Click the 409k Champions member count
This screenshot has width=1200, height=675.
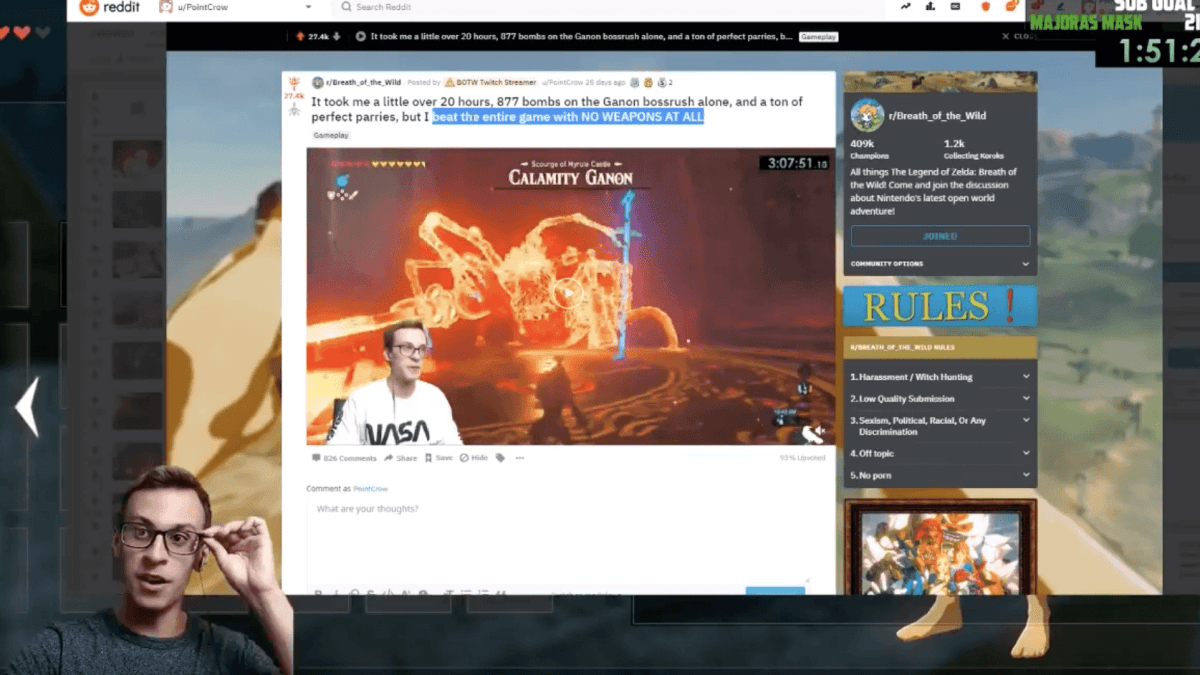click(x=869, y=149)
